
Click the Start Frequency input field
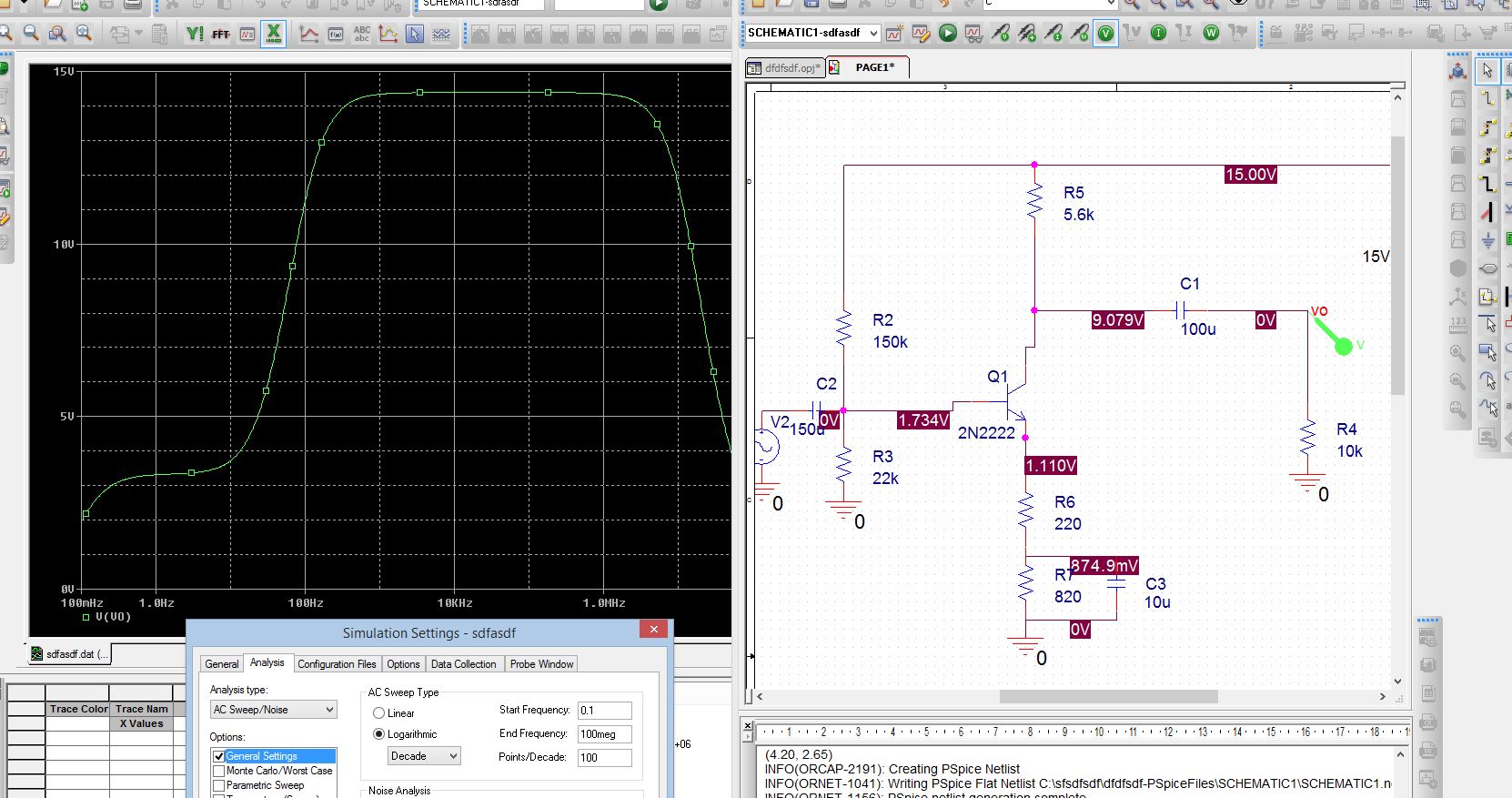[x=604, y=711]
